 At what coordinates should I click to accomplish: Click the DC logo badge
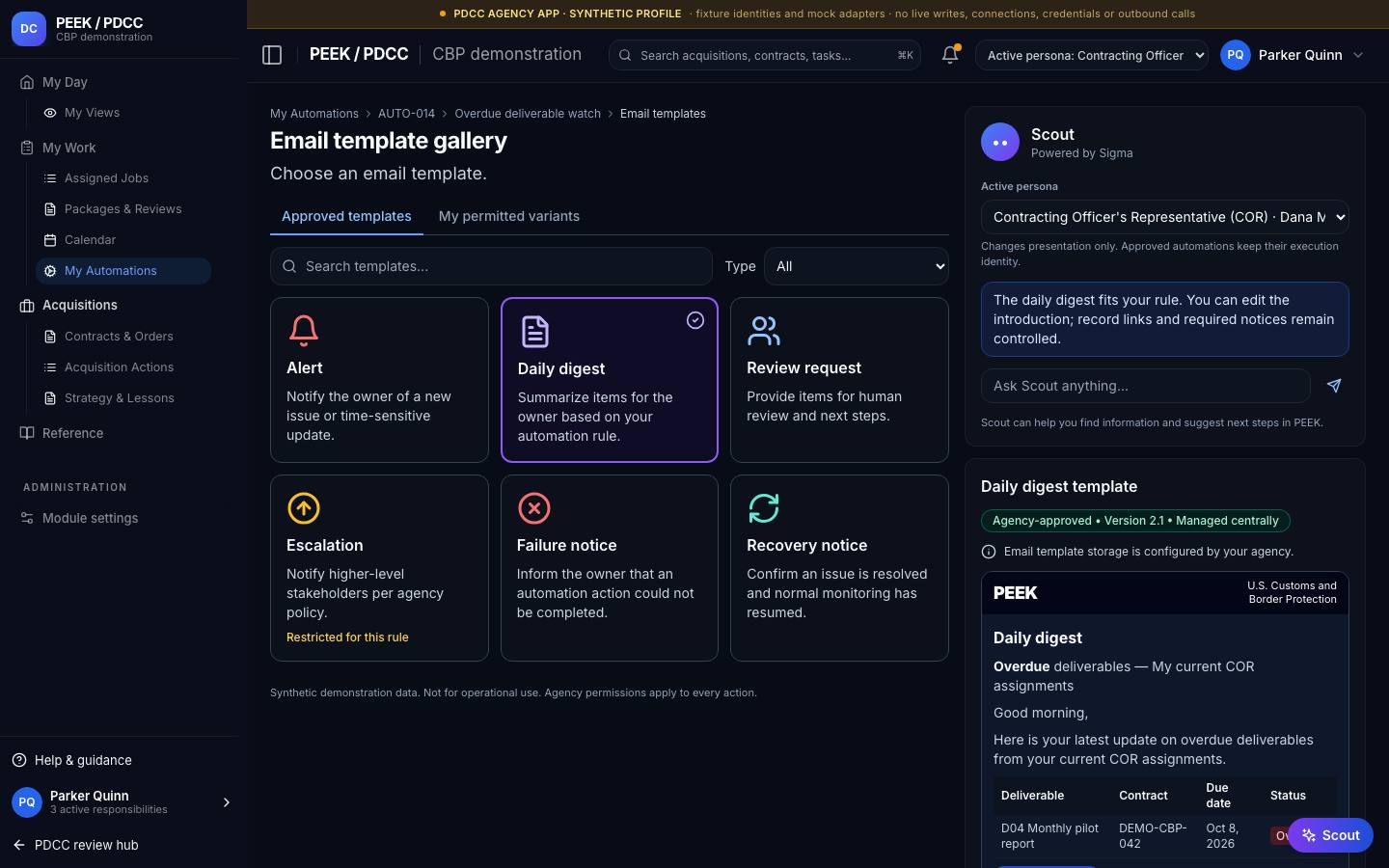coord(29,29)
